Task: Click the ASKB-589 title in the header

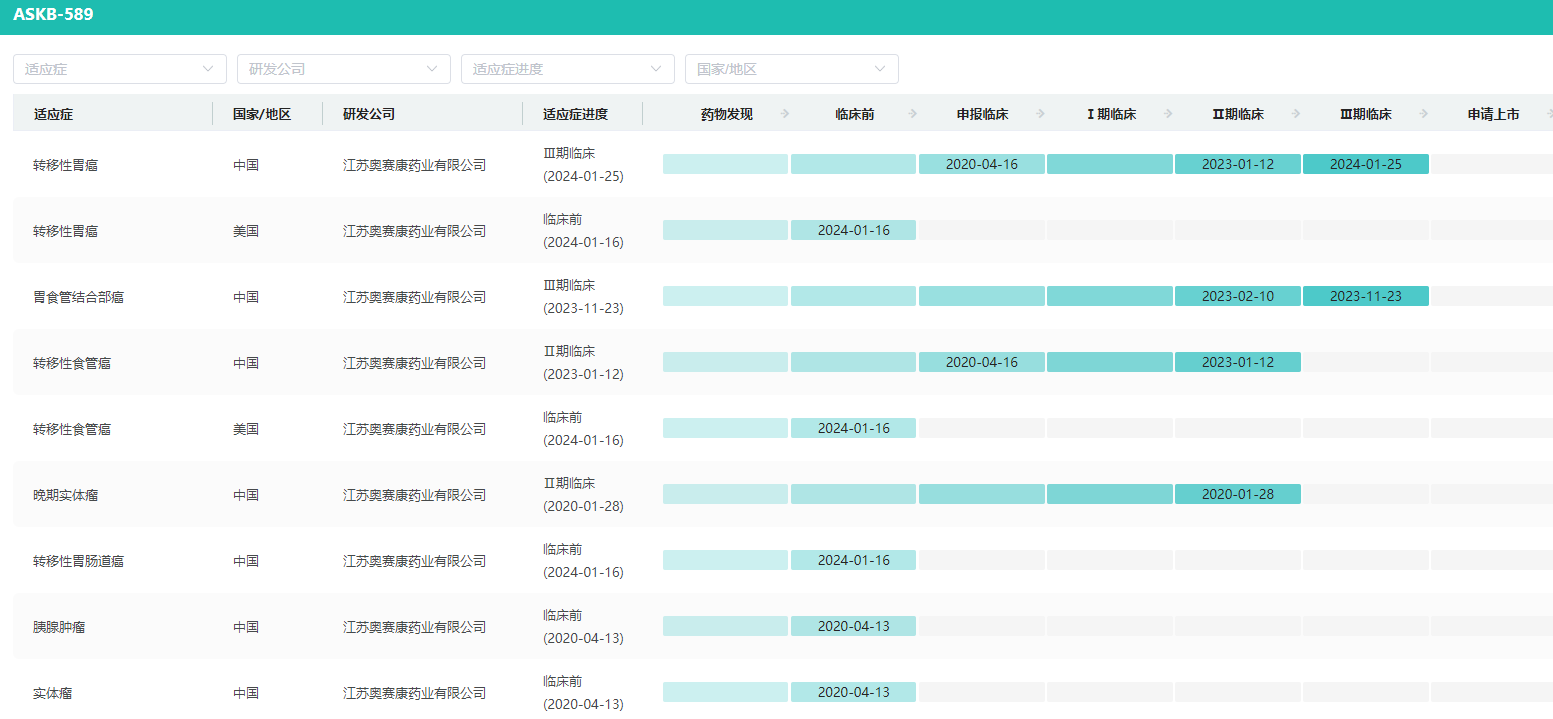Action: (53, 15)
